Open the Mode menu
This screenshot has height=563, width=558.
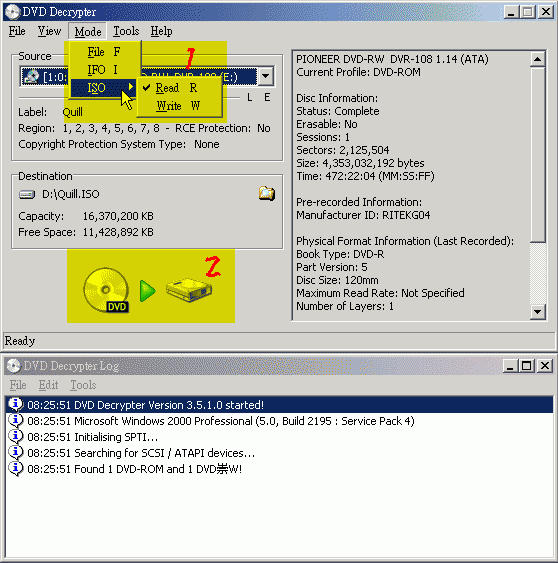(88, 32)
